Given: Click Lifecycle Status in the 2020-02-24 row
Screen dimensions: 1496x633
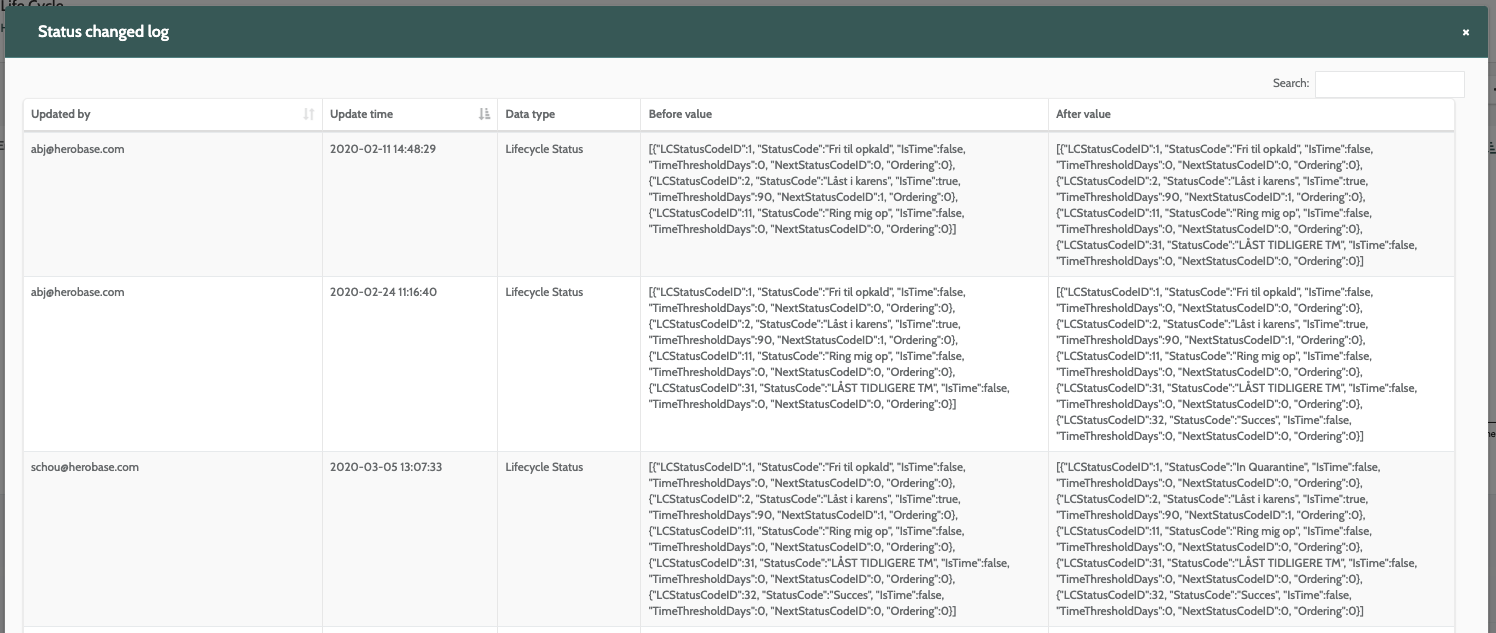Looking at the screenshot, I should pos(544,292).
